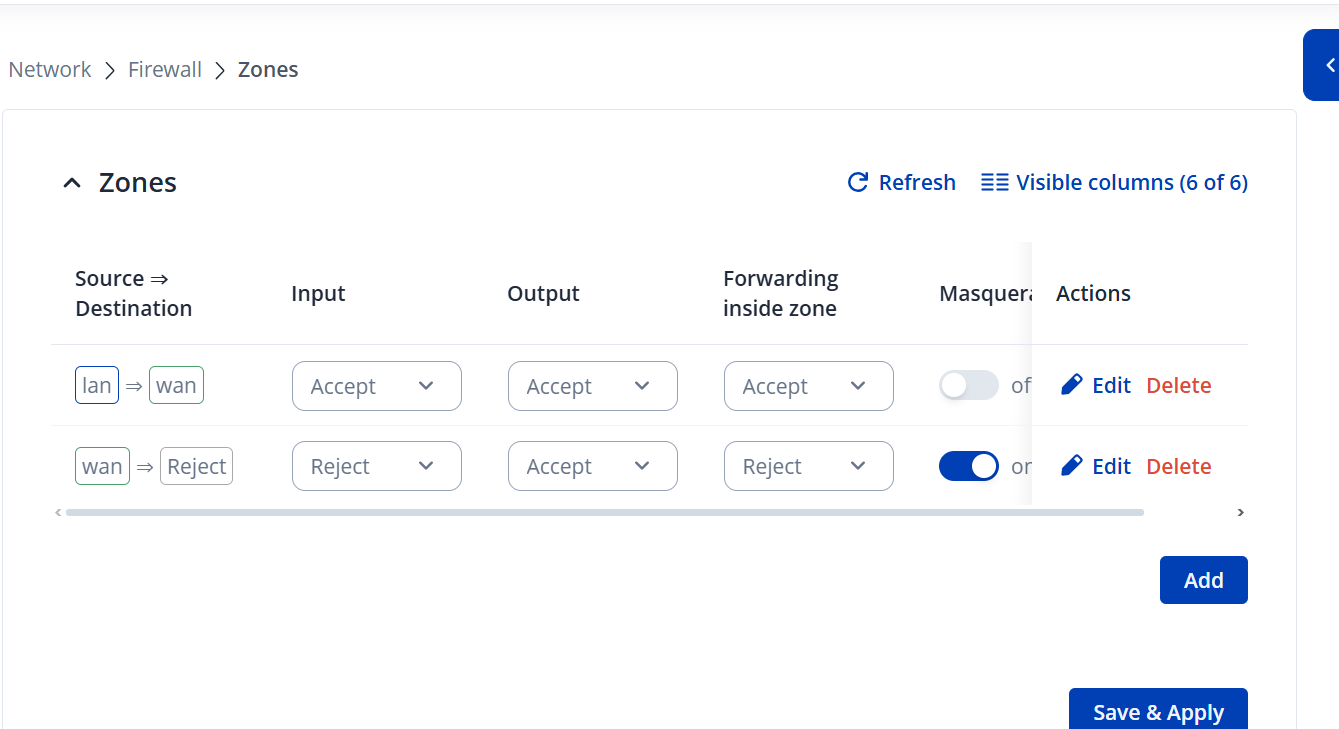Click Save & Apply button
This screenshot has width=1339, height=729.
[x=1158, y=711]
